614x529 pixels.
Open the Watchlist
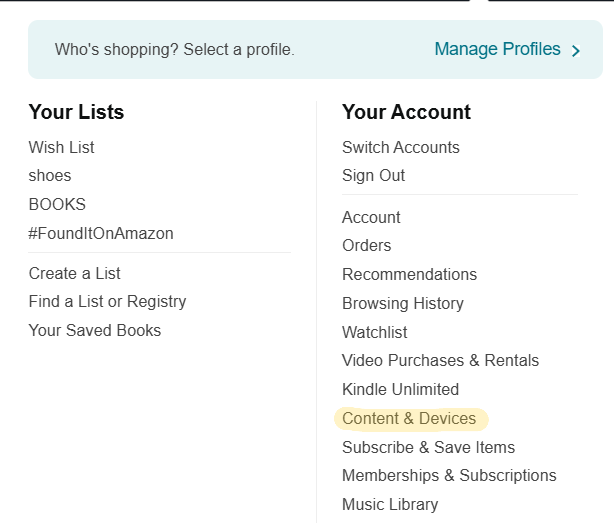[375, 332]
